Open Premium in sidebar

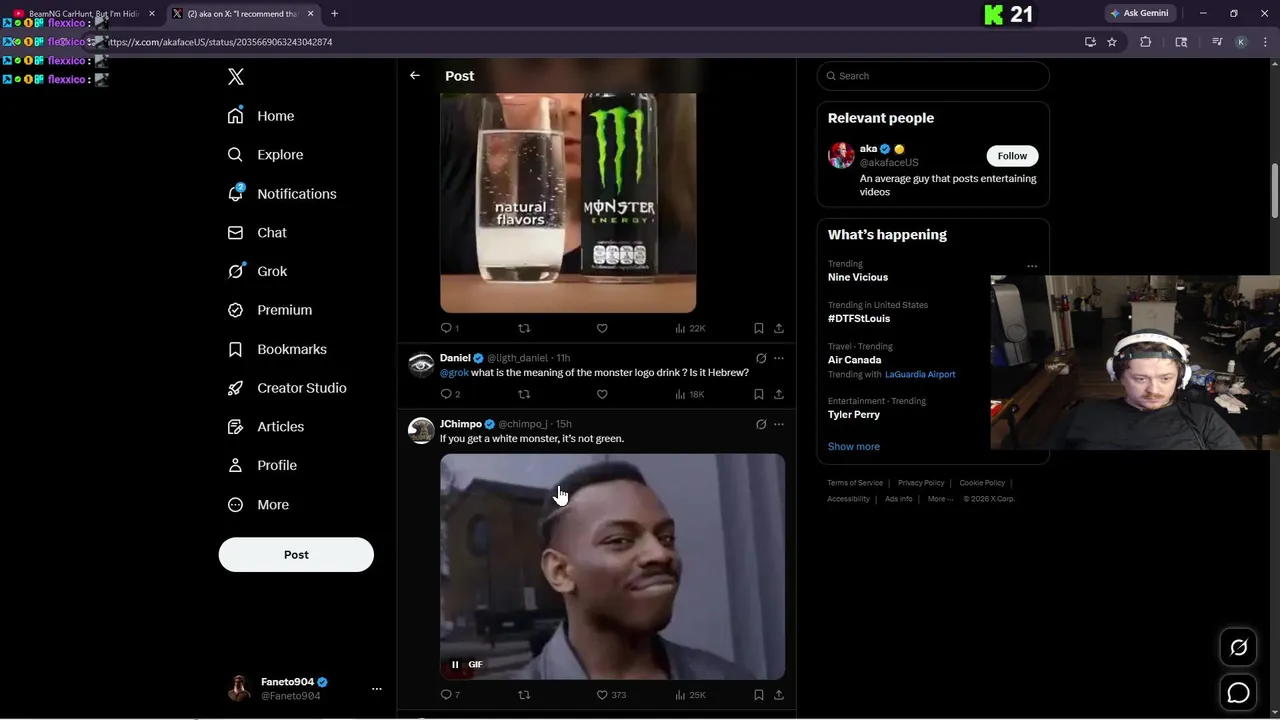click(270, 310)
